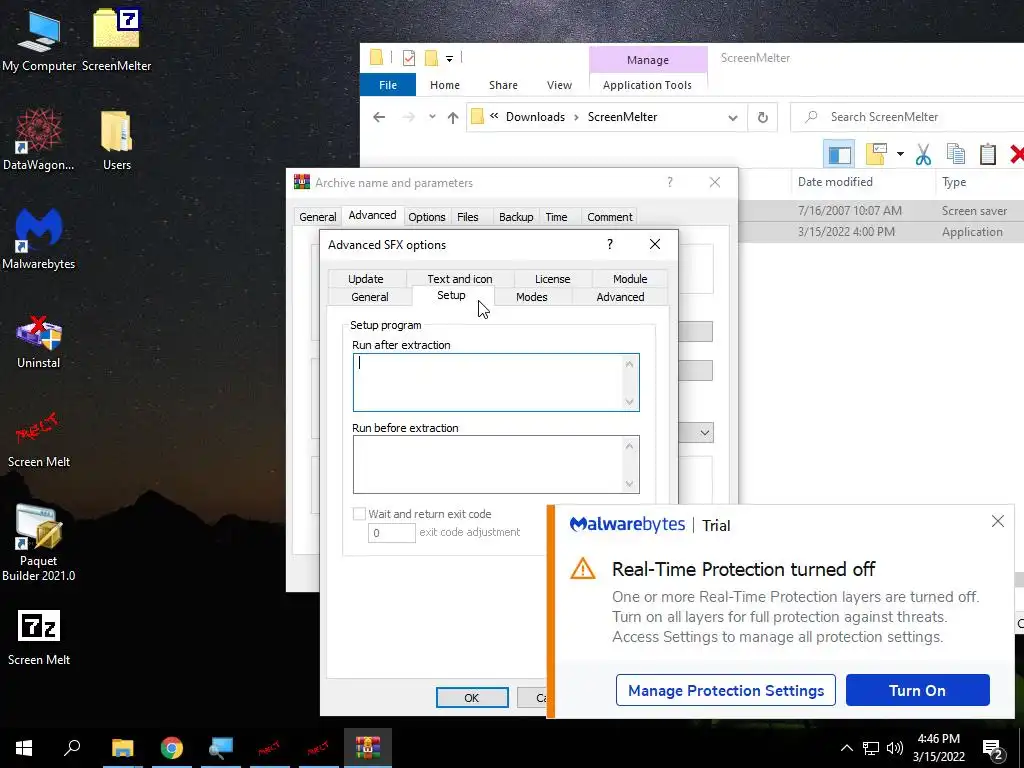Dismiss the Malwarebytes notification

point(997,521)
